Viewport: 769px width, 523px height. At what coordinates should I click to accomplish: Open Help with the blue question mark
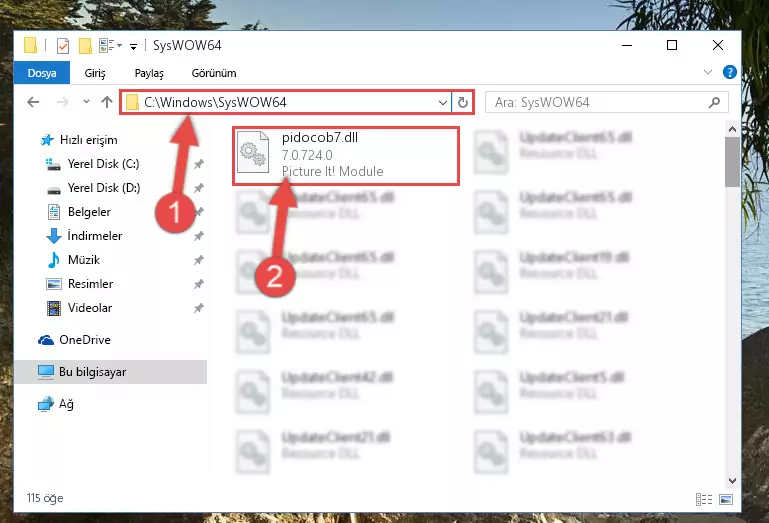[x=729, y=72]
